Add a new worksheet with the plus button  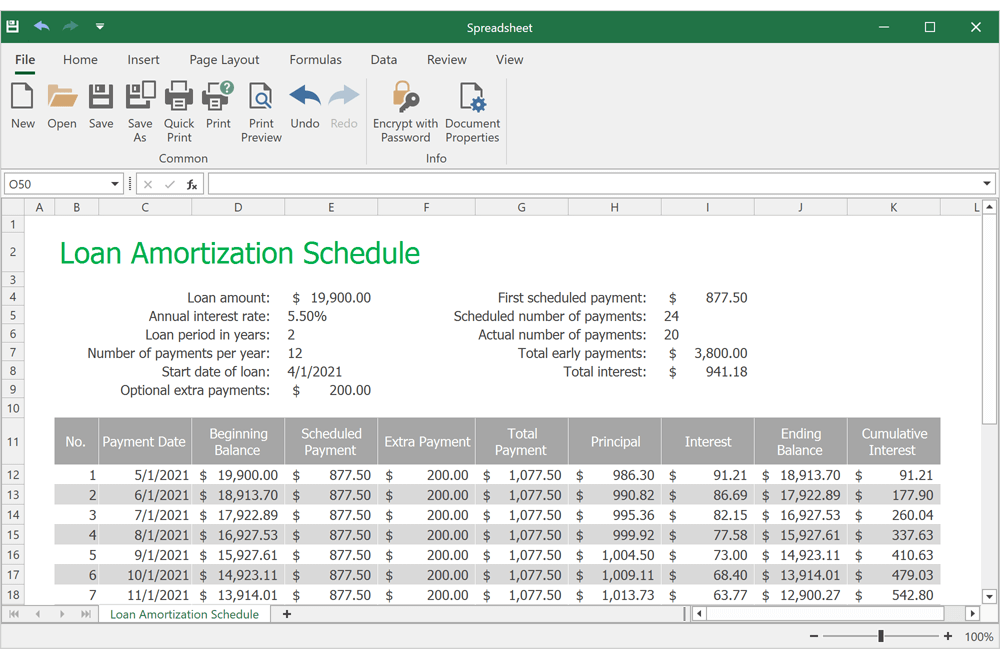tap(286, 614)
